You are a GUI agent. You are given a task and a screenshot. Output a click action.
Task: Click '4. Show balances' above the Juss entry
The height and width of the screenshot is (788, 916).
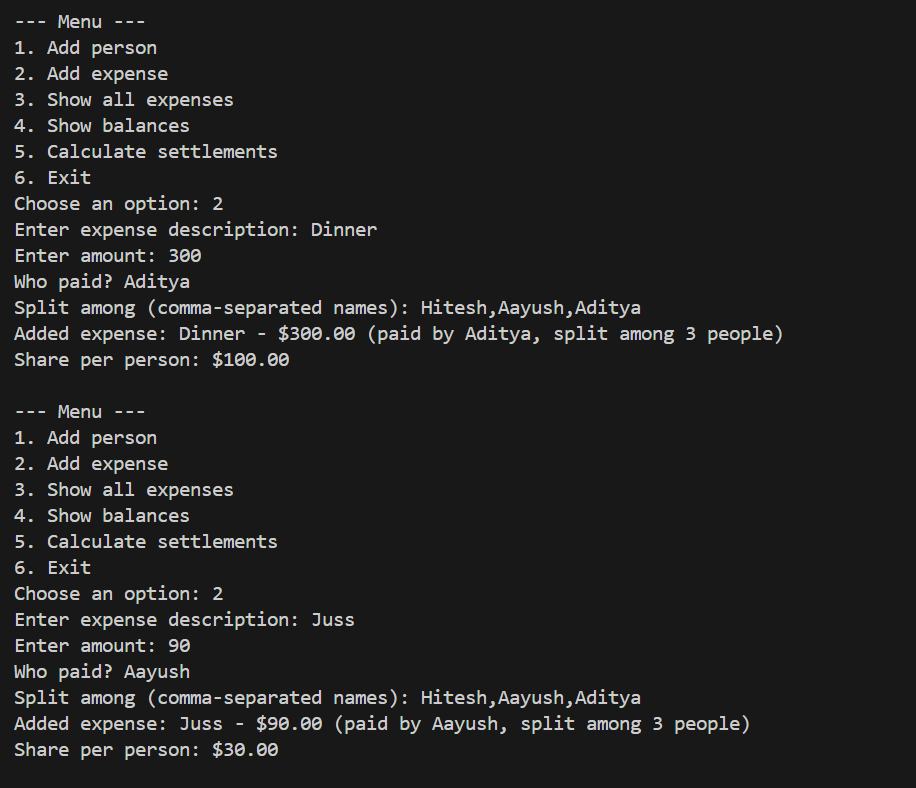(x=102, y=516)
